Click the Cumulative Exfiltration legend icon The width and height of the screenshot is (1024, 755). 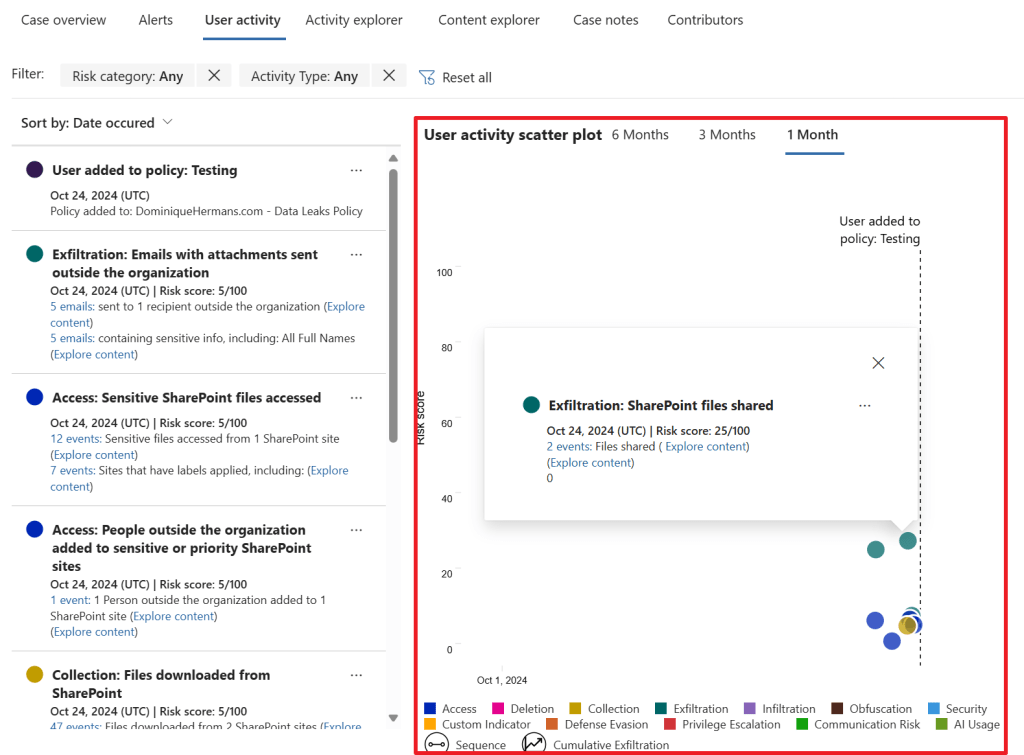(534, 744)
